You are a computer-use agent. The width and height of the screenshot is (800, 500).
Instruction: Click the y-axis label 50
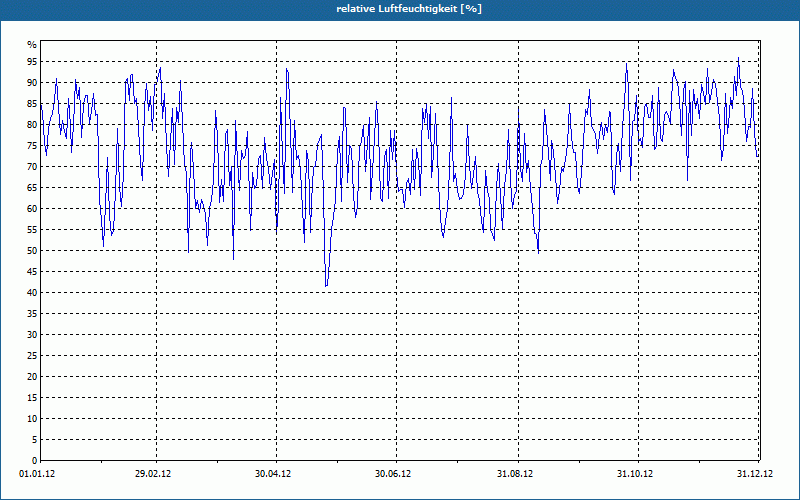32,251
